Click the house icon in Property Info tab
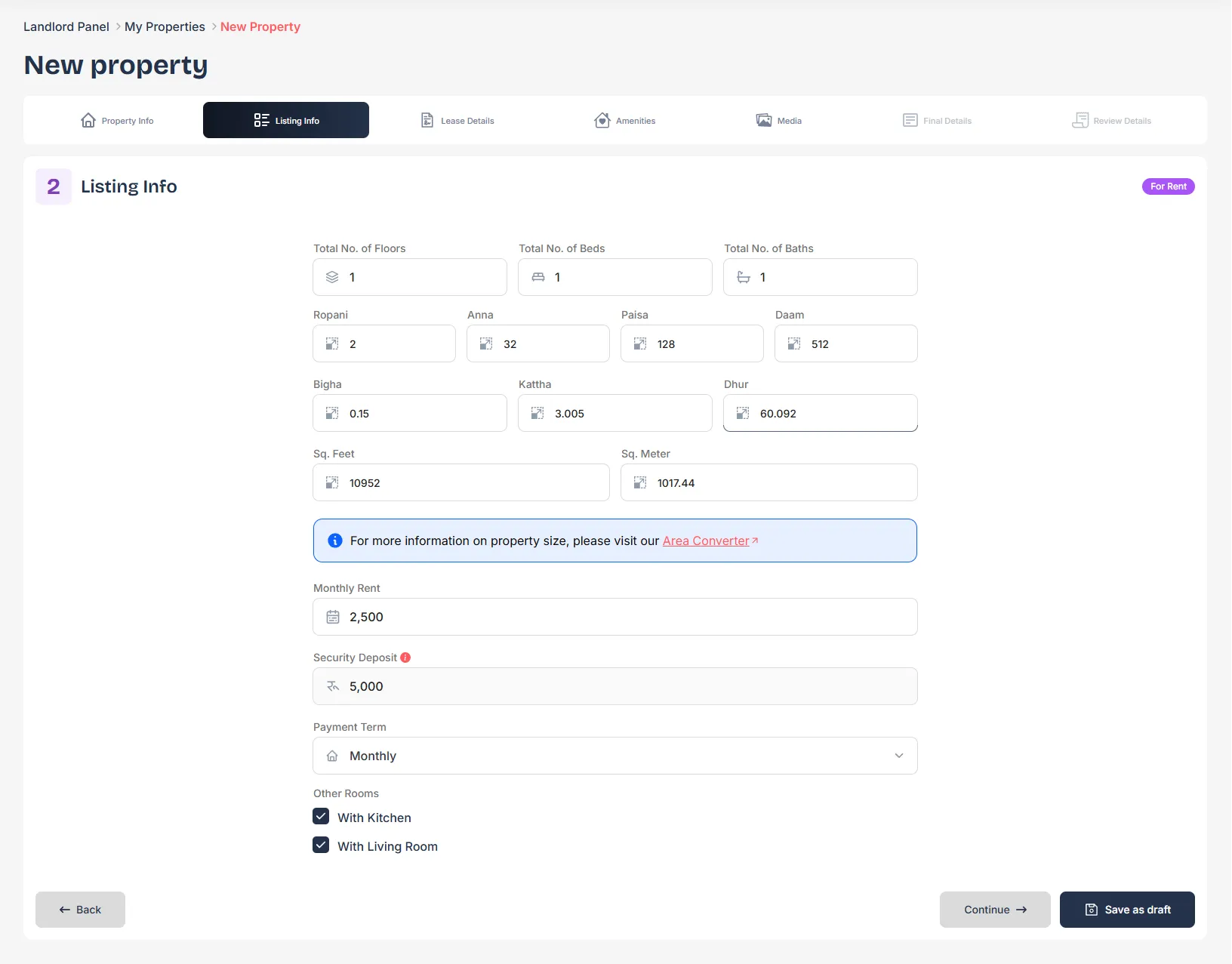This screenshot has height=964, width=1232. coord(88,121)
